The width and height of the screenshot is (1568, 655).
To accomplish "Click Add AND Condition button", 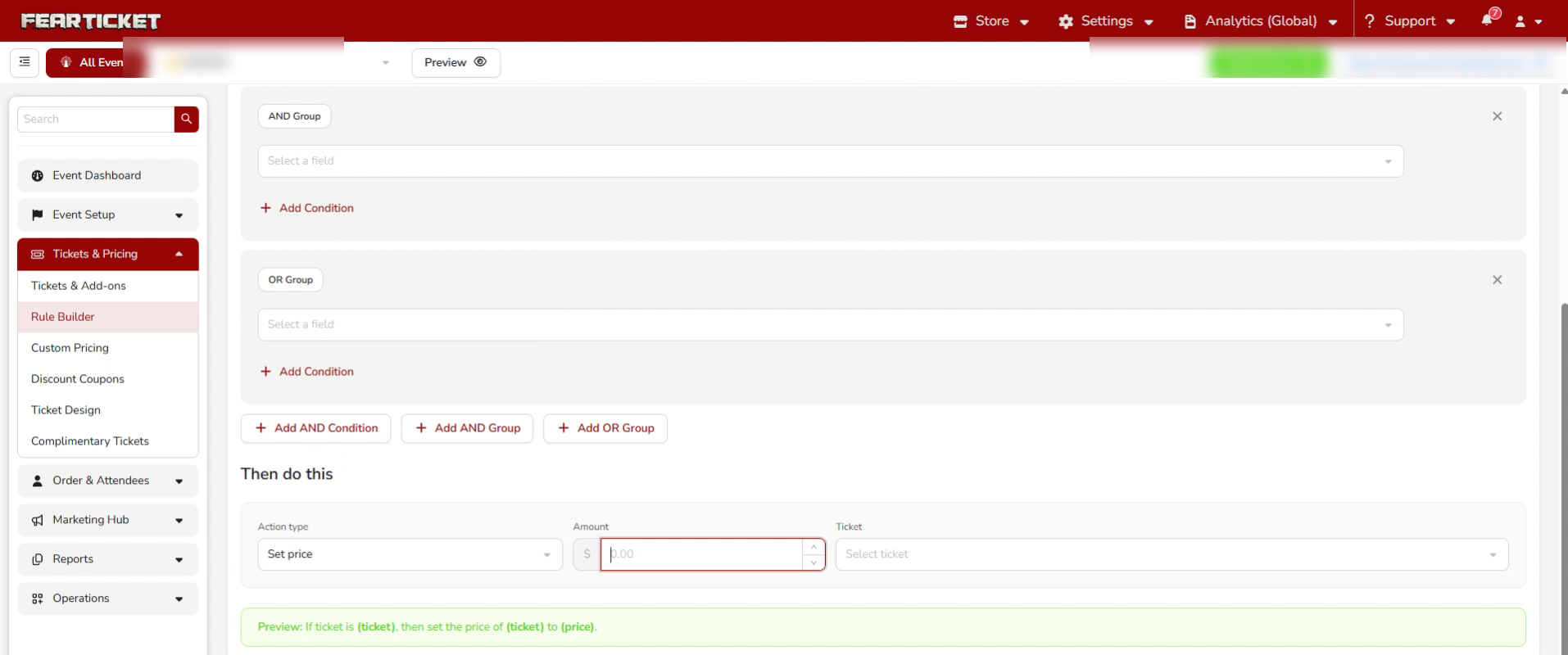I will [x=316, y=428].
